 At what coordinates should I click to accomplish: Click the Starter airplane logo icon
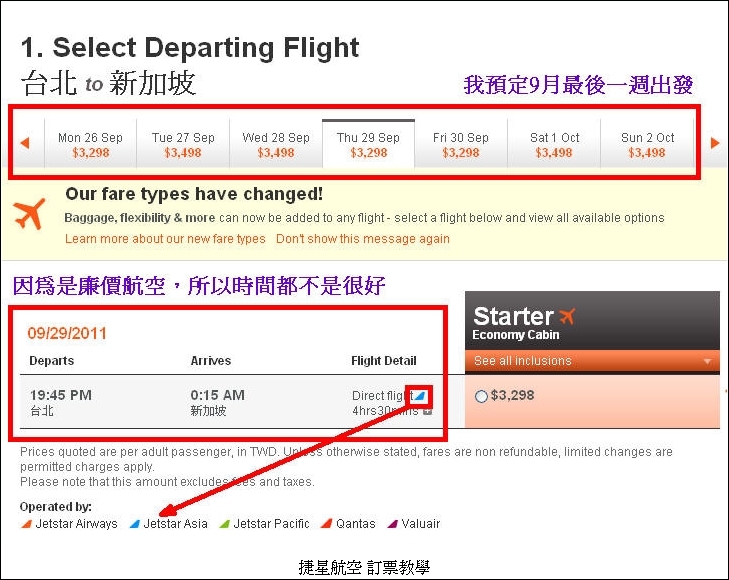(567, 316)
